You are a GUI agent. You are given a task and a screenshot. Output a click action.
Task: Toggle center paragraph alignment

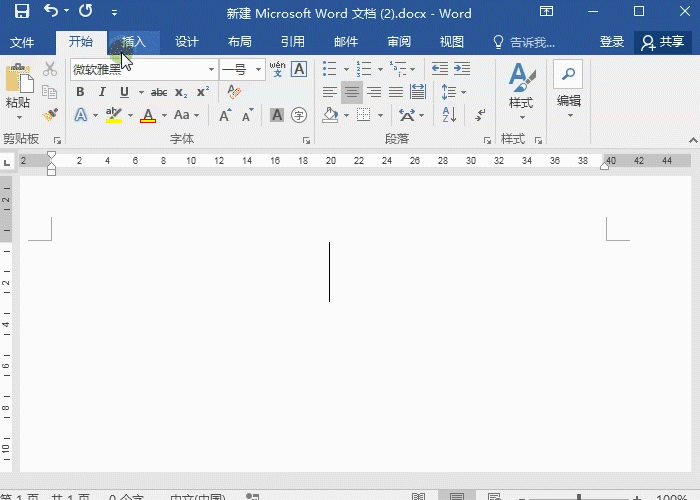pos(352,92)
